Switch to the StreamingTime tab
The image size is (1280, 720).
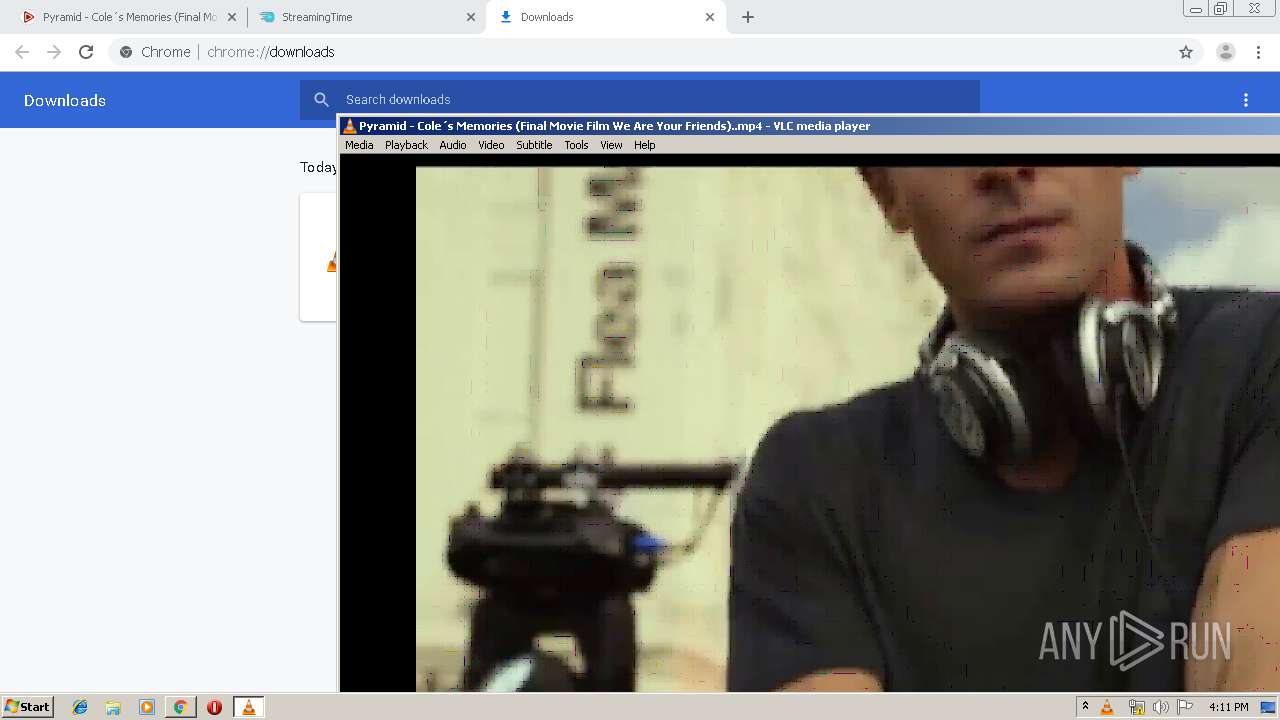point(366,17)
